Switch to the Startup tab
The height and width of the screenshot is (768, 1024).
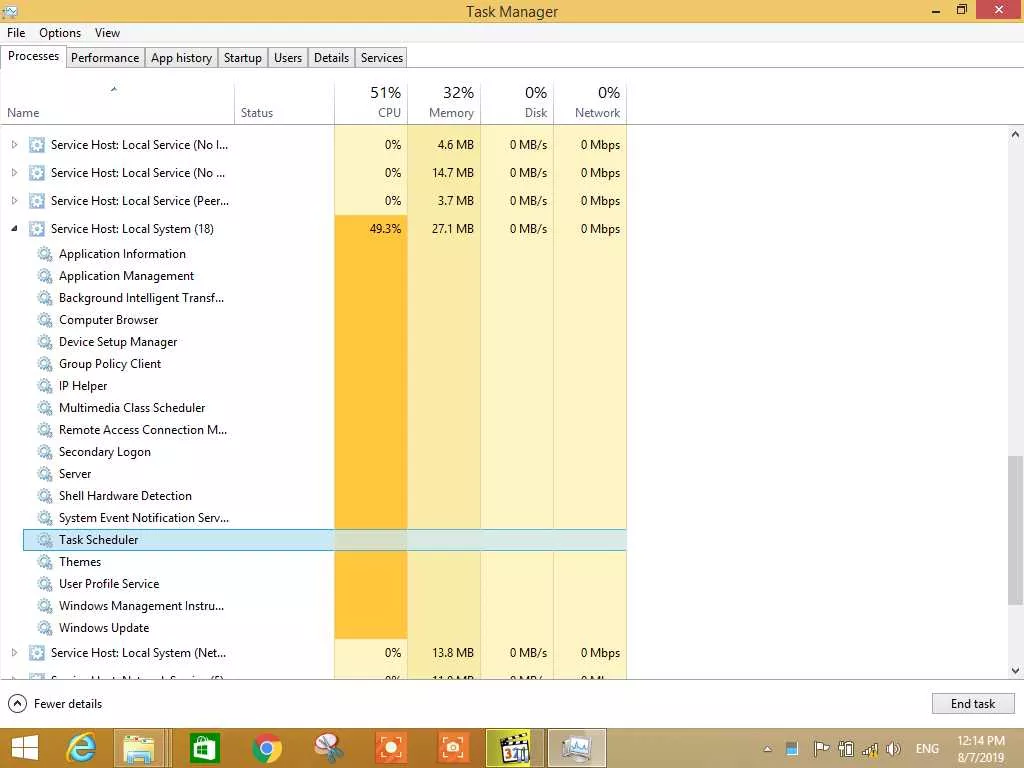click(243, 58)
